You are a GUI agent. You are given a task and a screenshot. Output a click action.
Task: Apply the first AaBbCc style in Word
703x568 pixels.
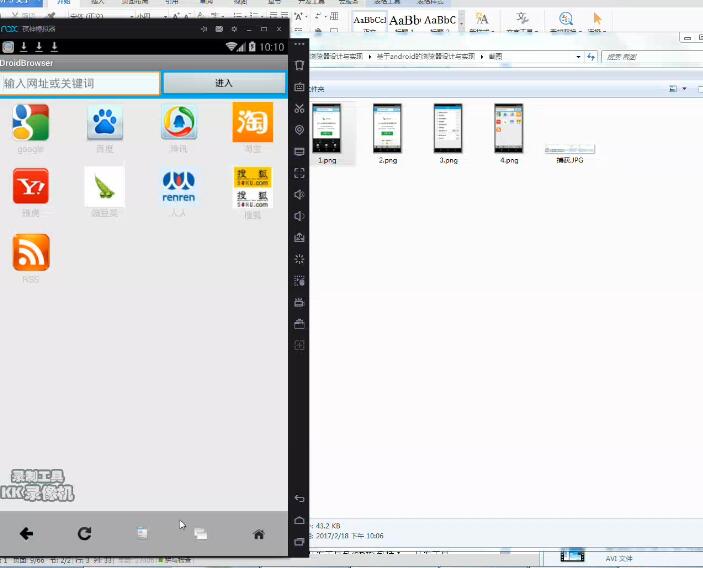click(369, 22)
